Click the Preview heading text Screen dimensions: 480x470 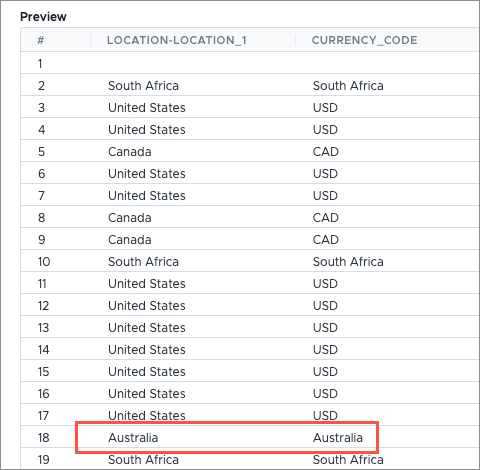pos(43,17)
